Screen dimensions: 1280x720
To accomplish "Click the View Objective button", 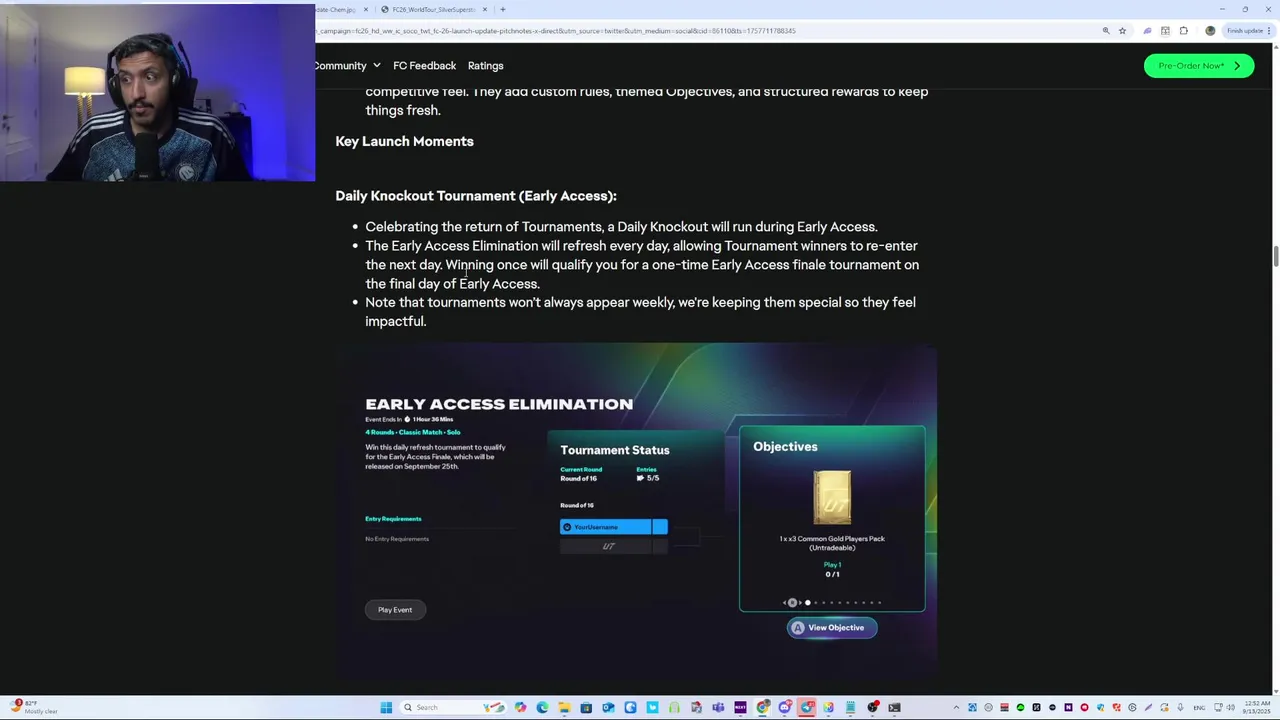I will pos(832,628).
